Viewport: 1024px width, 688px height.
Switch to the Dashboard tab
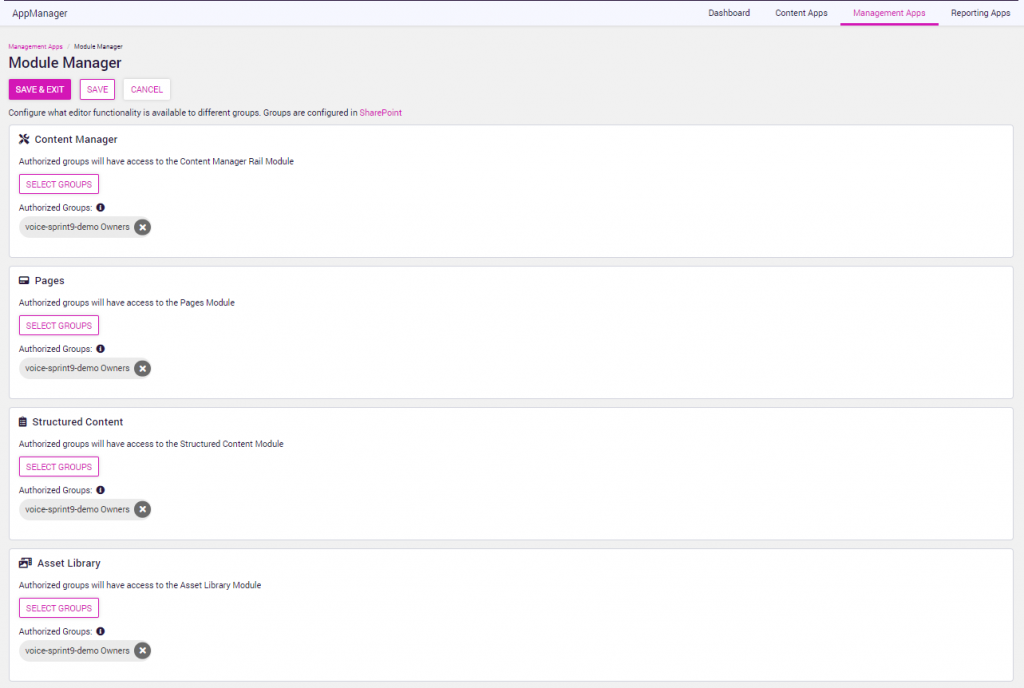point(729,13)
